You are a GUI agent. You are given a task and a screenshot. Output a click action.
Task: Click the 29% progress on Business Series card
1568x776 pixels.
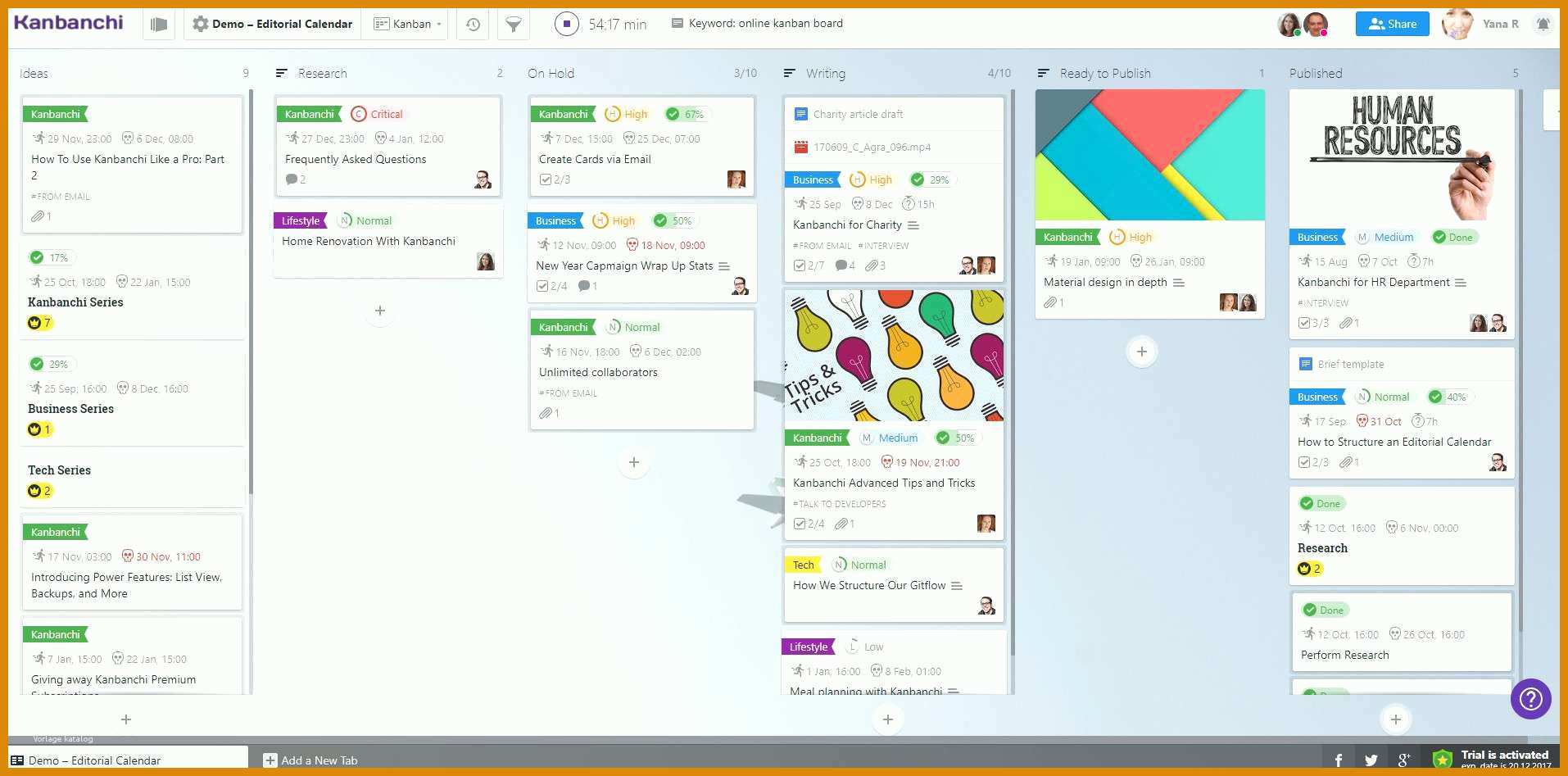tap(51, 365)
